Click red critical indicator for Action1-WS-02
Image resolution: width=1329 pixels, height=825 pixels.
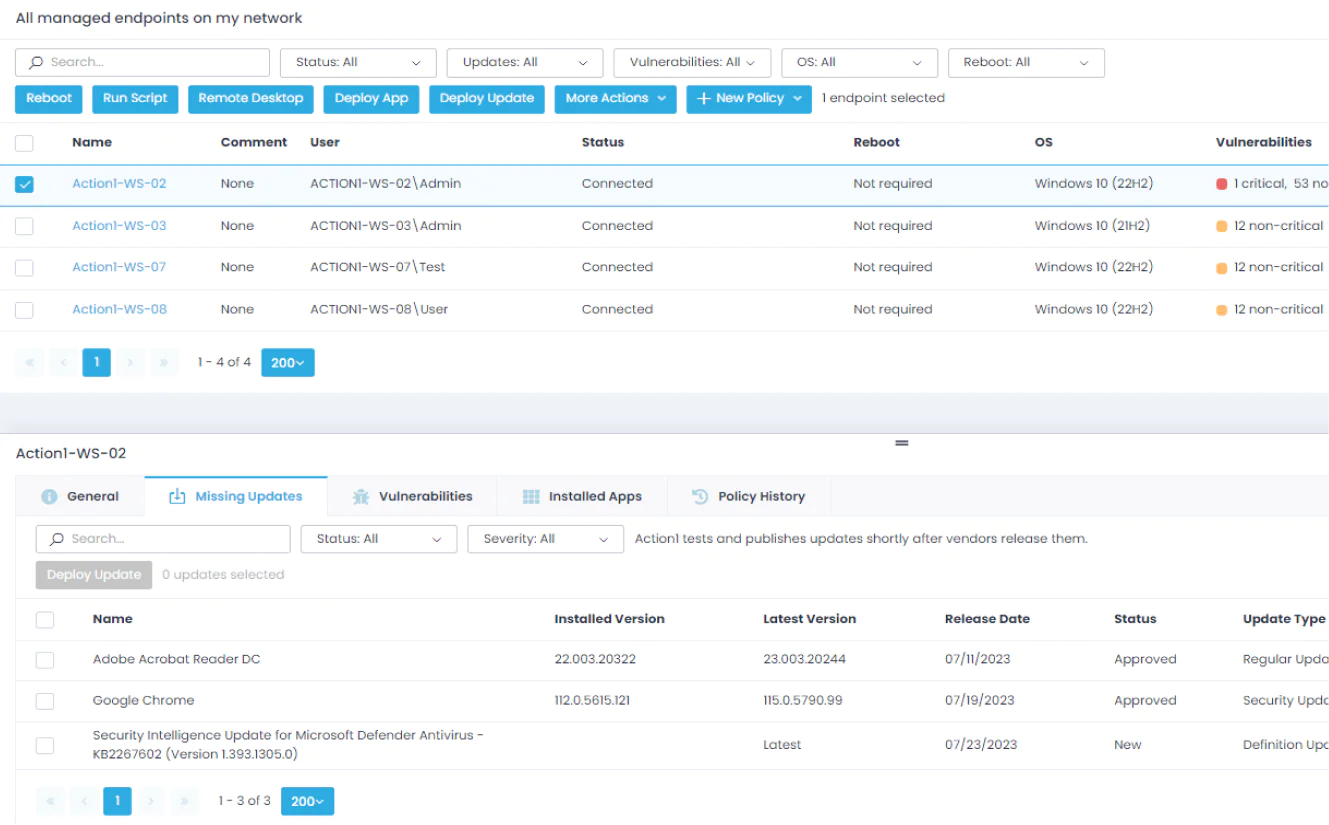tap(1221, 184)
